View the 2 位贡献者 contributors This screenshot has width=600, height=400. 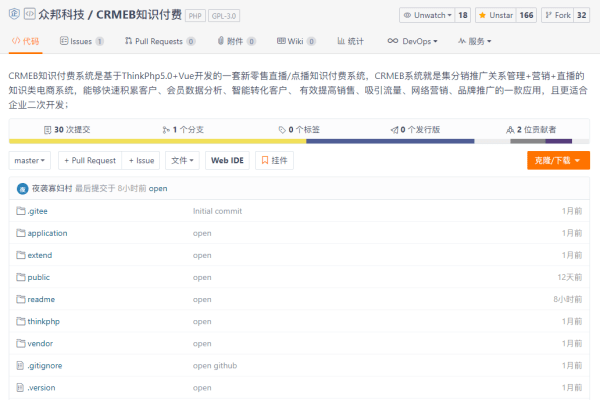coord(531,130)
